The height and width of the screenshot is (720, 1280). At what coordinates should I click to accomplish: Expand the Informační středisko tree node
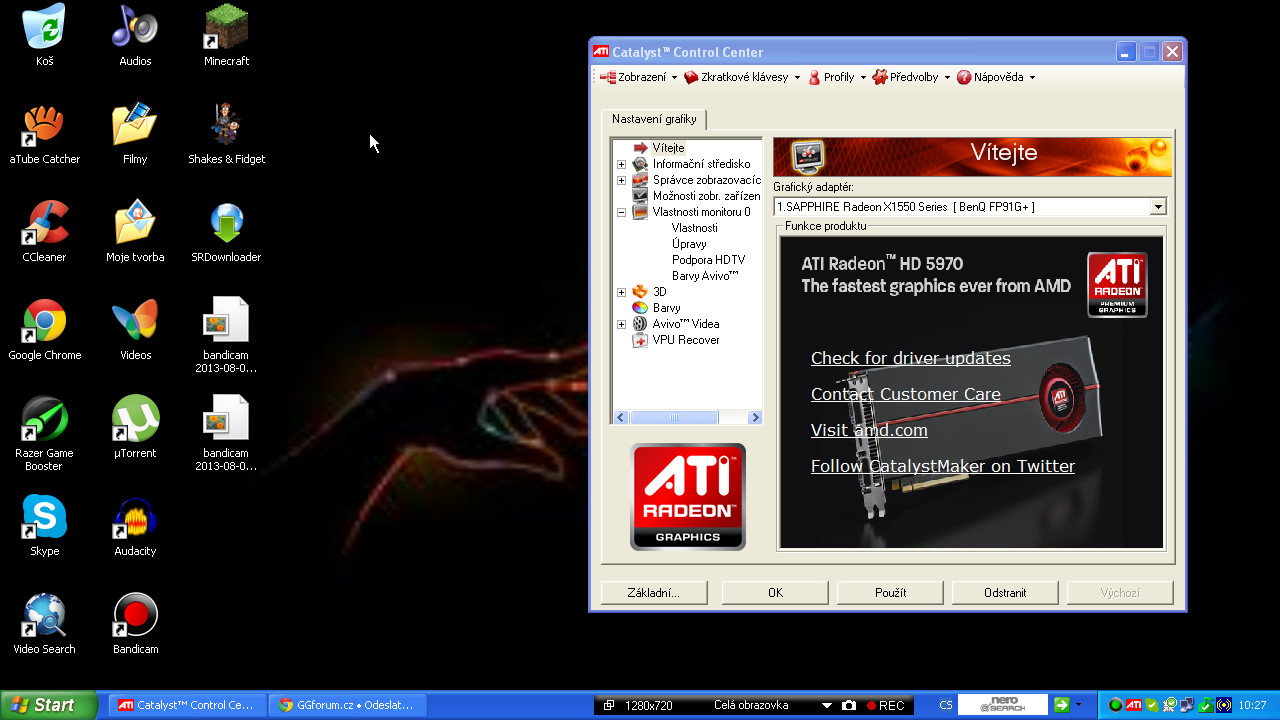[621, 164]
